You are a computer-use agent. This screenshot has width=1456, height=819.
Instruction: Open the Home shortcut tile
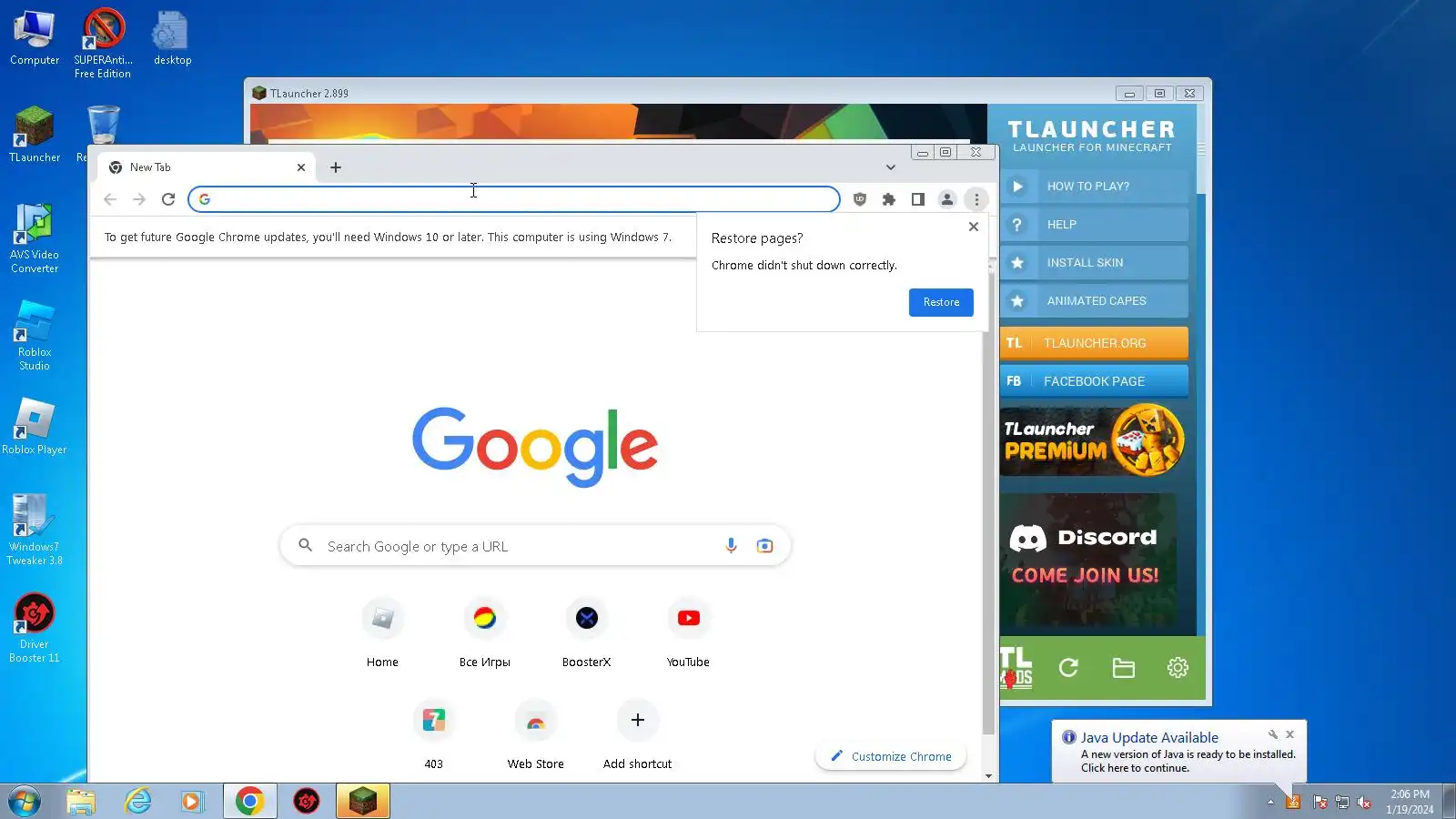pos(382,633)
